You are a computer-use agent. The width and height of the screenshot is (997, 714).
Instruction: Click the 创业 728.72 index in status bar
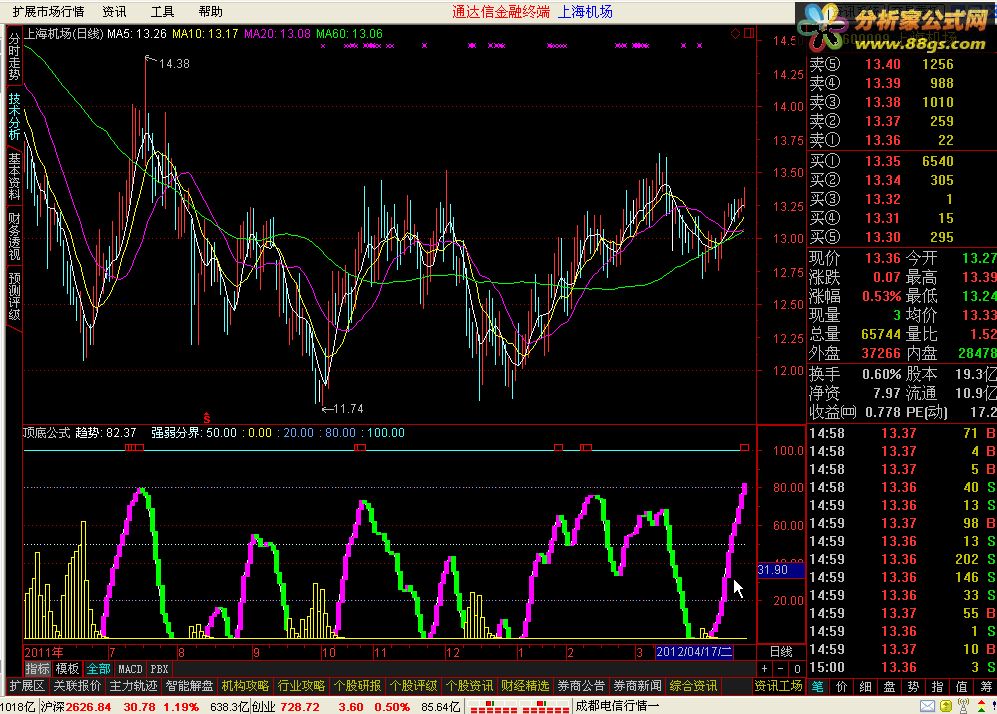286,706
